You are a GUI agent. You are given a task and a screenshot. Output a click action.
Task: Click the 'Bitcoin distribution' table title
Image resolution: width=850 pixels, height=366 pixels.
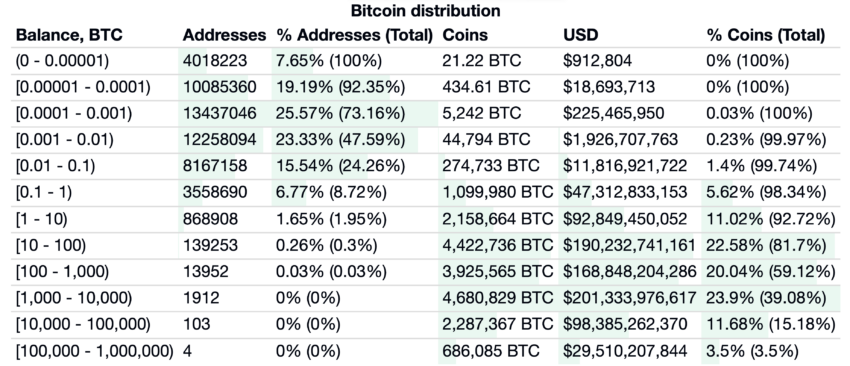pos(426,10)
